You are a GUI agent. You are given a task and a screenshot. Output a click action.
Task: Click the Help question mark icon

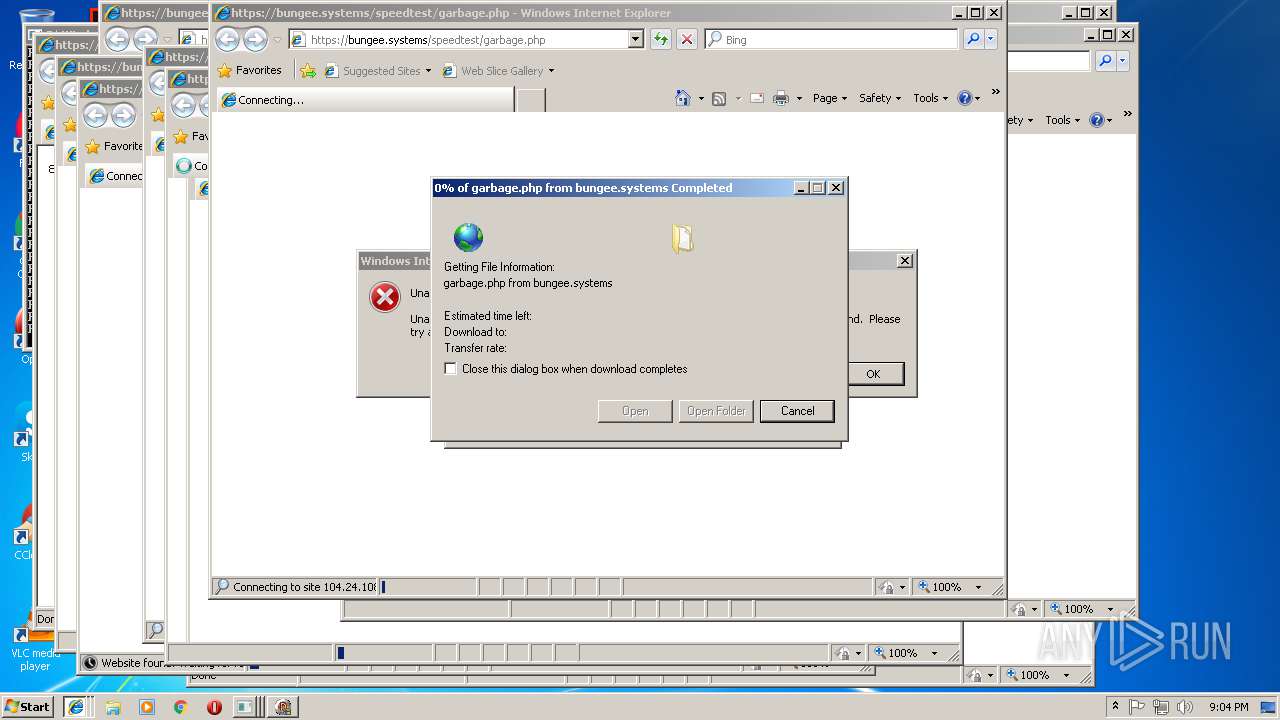[964, 98]
